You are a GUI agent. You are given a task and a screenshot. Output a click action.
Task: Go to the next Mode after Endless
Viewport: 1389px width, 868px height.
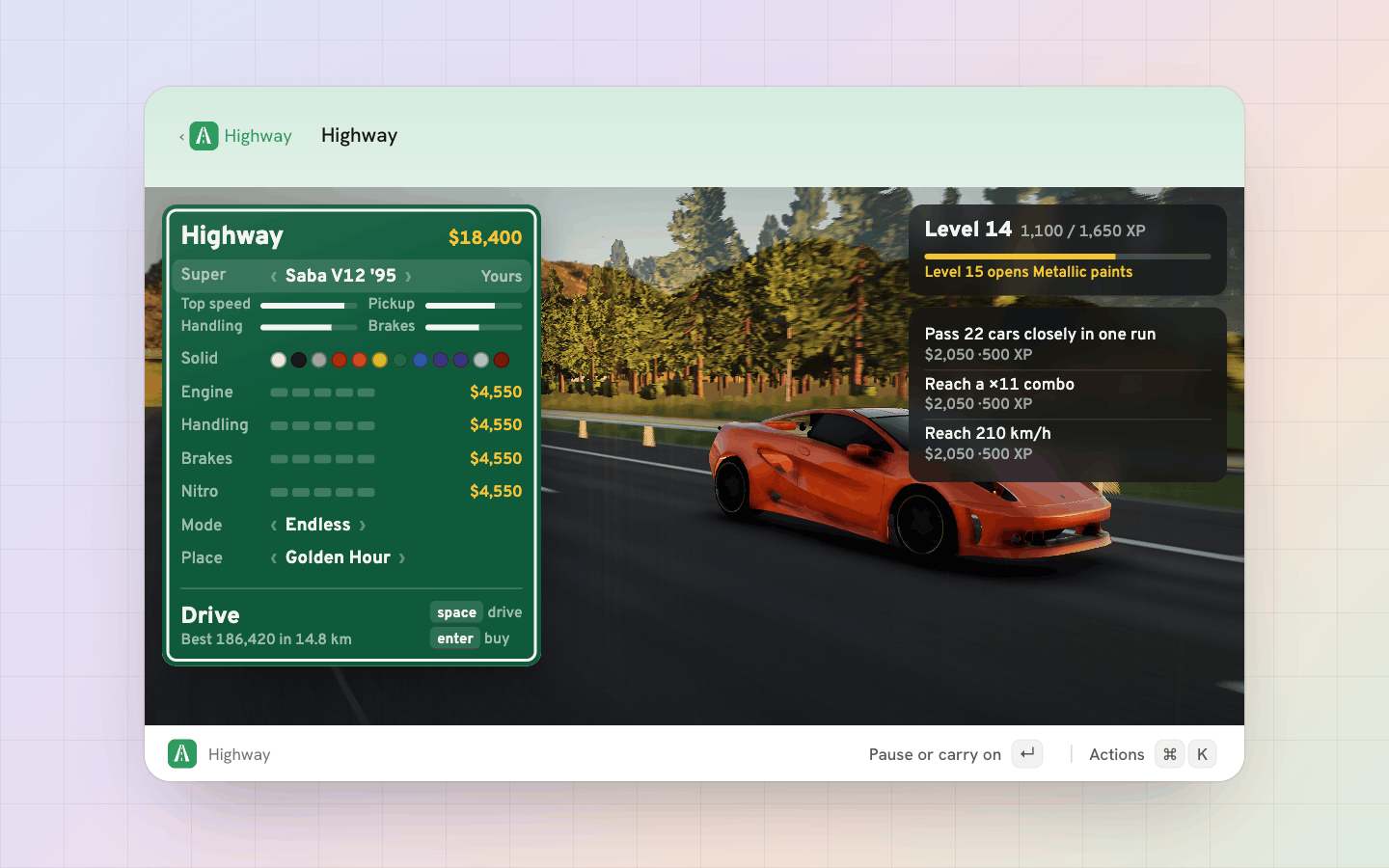[x=363, y=526]
